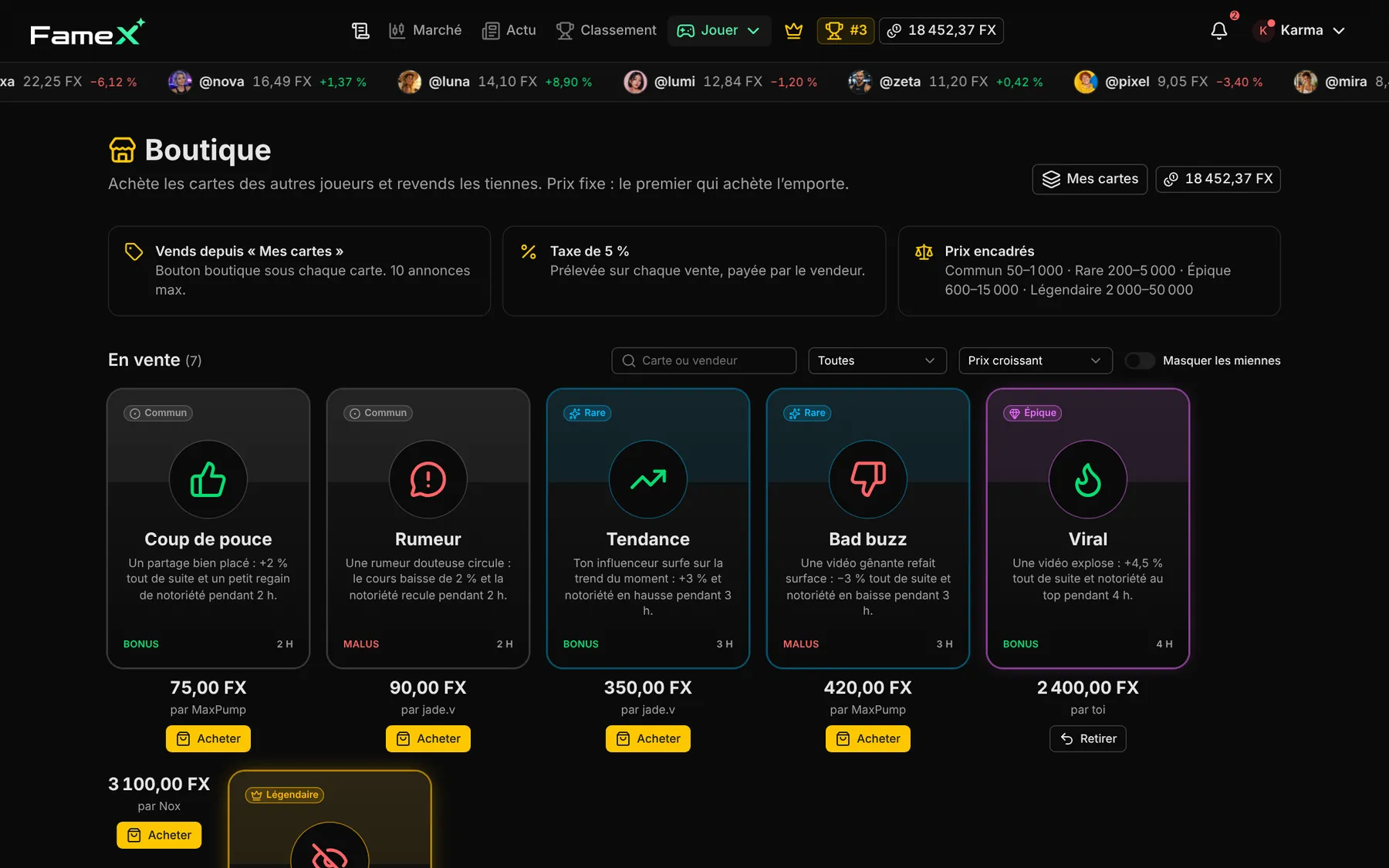
Task: Click the balance pill beside Mes cartes
Action: 1218,179
